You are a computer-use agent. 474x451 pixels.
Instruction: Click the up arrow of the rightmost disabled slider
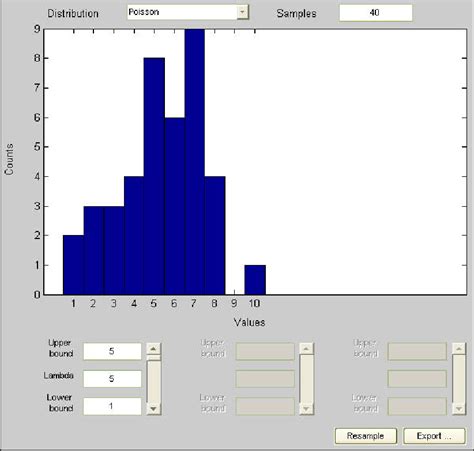coord(459,349)
